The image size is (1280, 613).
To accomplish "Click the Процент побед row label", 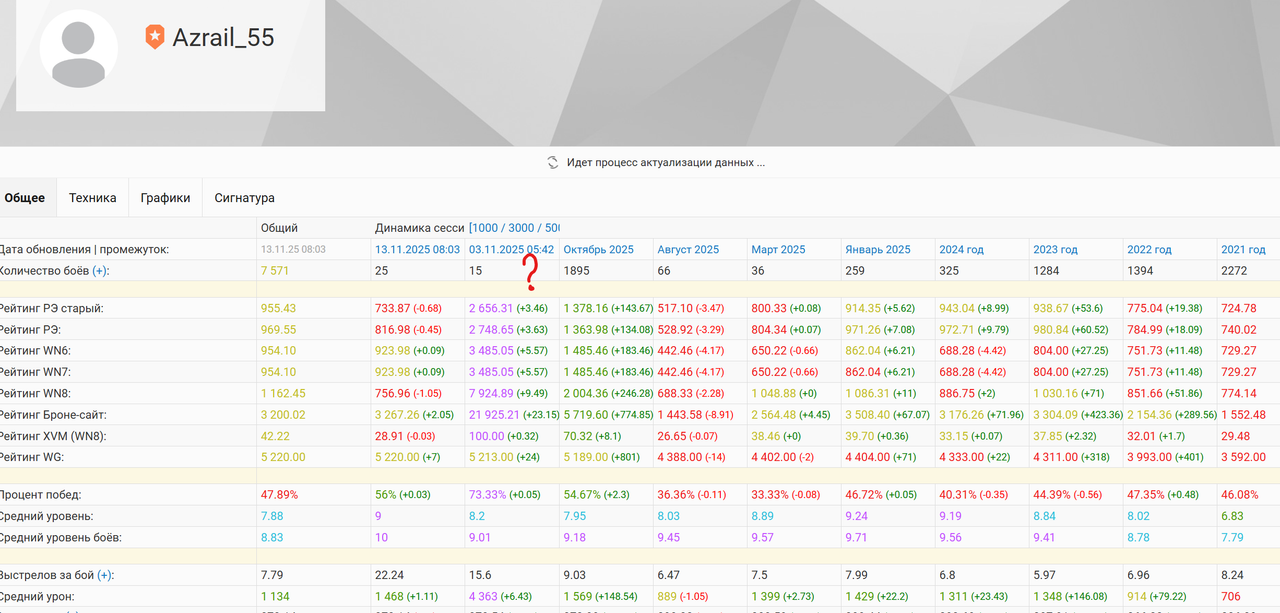I will tap(41, 495).
